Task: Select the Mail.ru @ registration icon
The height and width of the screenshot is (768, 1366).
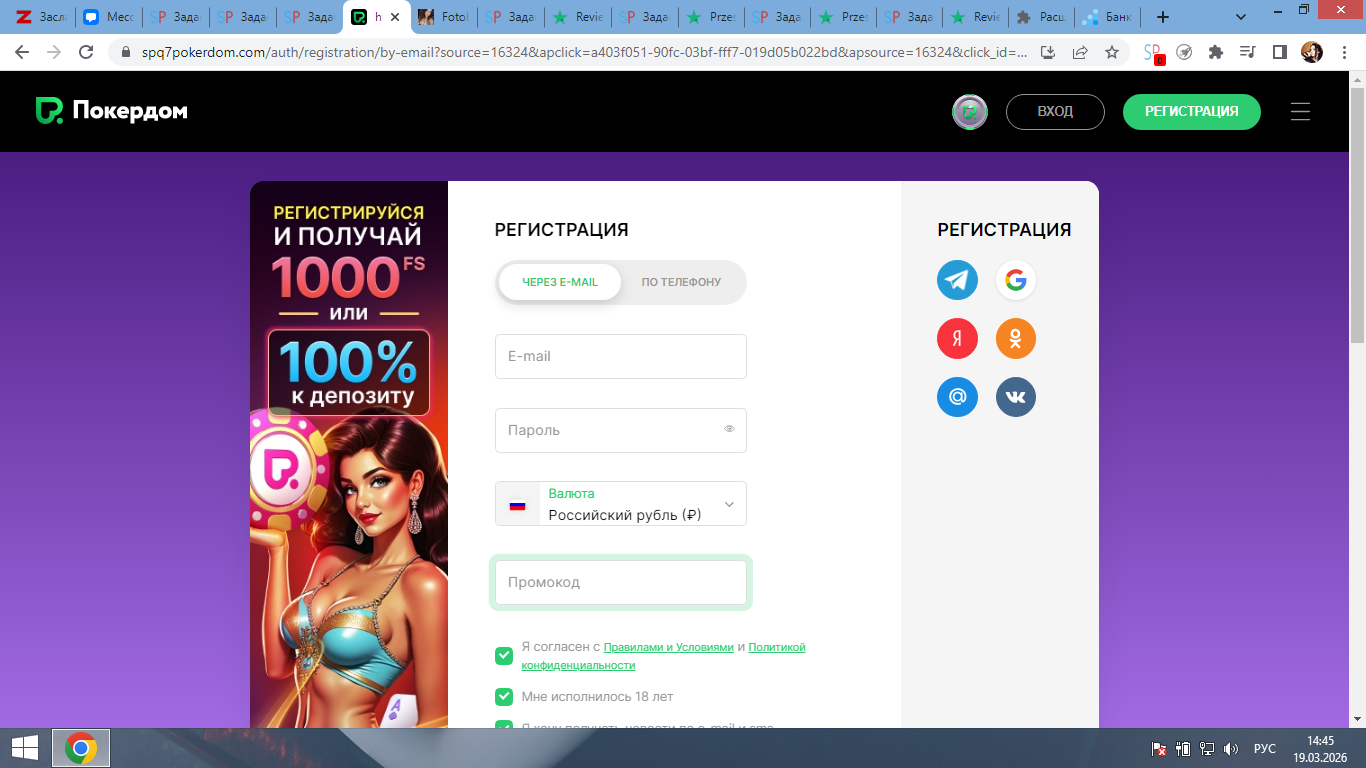Action: point(957,397)
